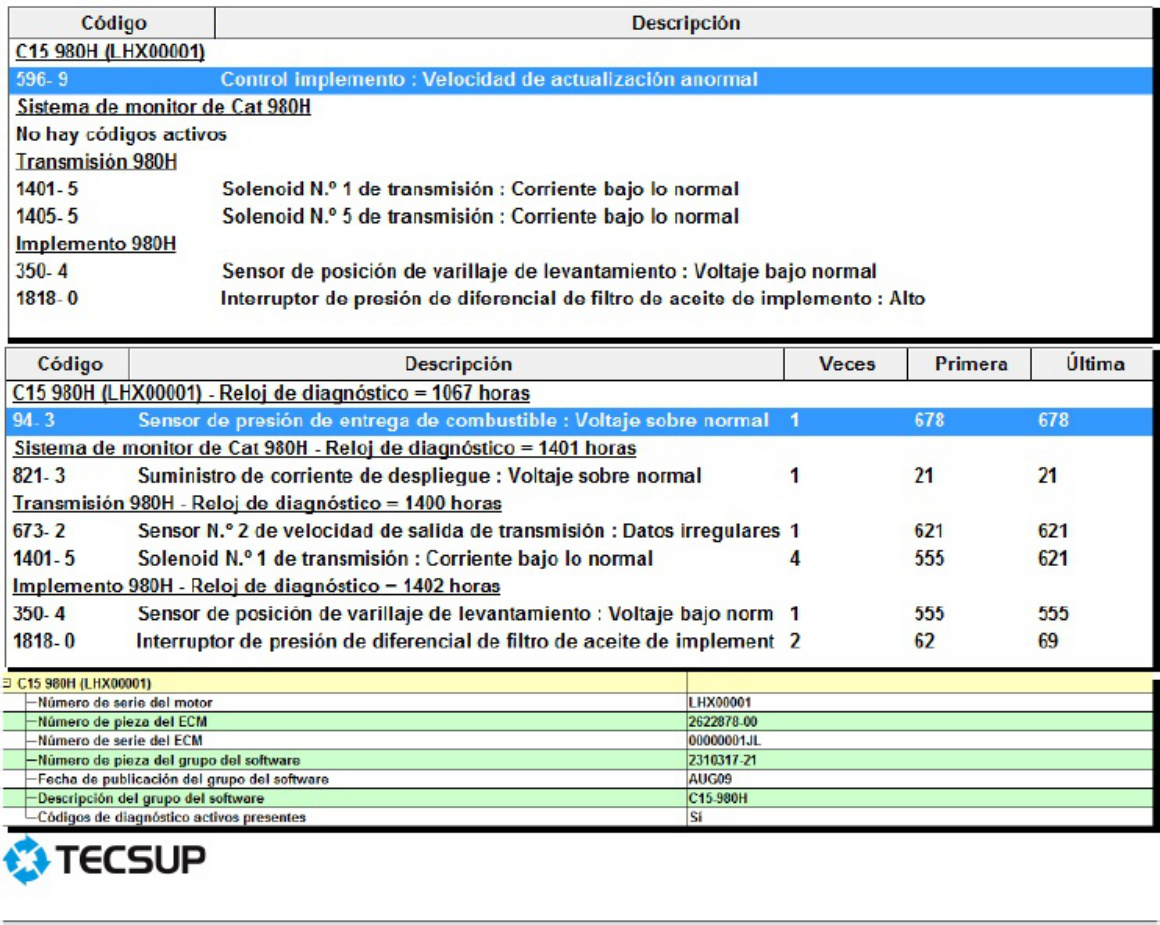1160x925 pixels.
Task: Click the ECM part number value 2622878-00
Action: point(723,722)
